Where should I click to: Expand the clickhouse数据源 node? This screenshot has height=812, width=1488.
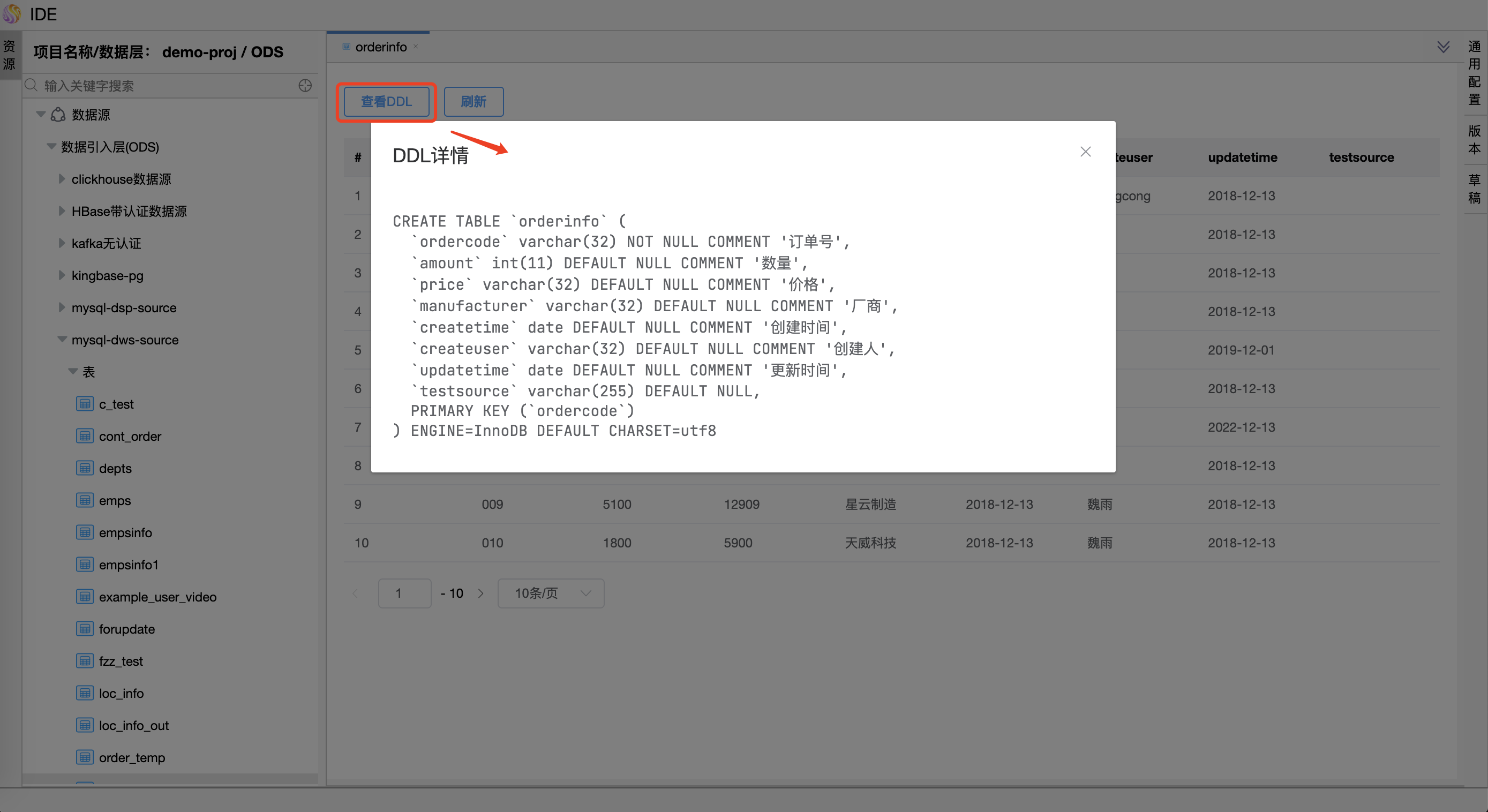(62, 179)
